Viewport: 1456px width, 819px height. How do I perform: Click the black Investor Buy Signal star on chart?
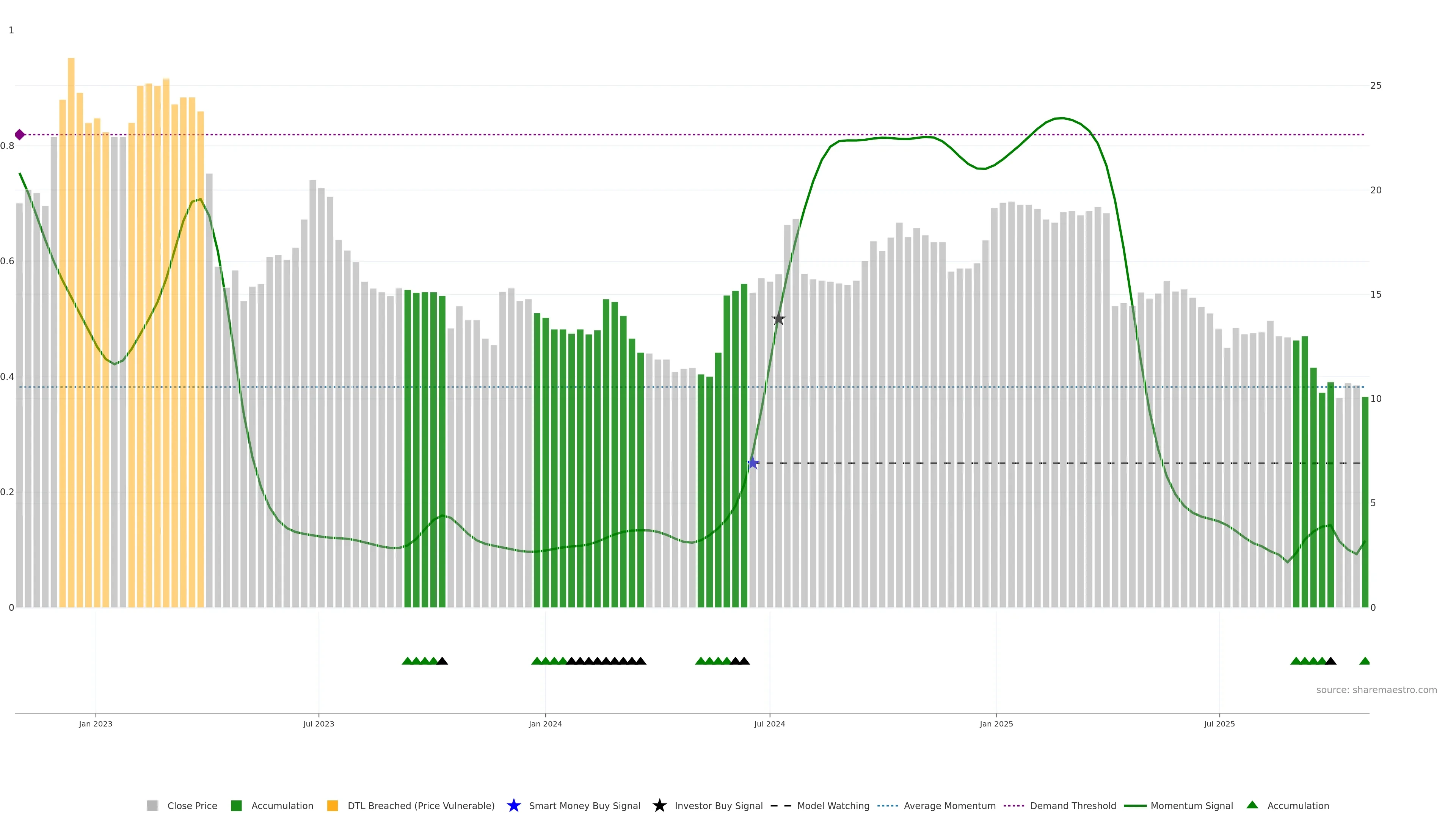click(x=778, y=319)
